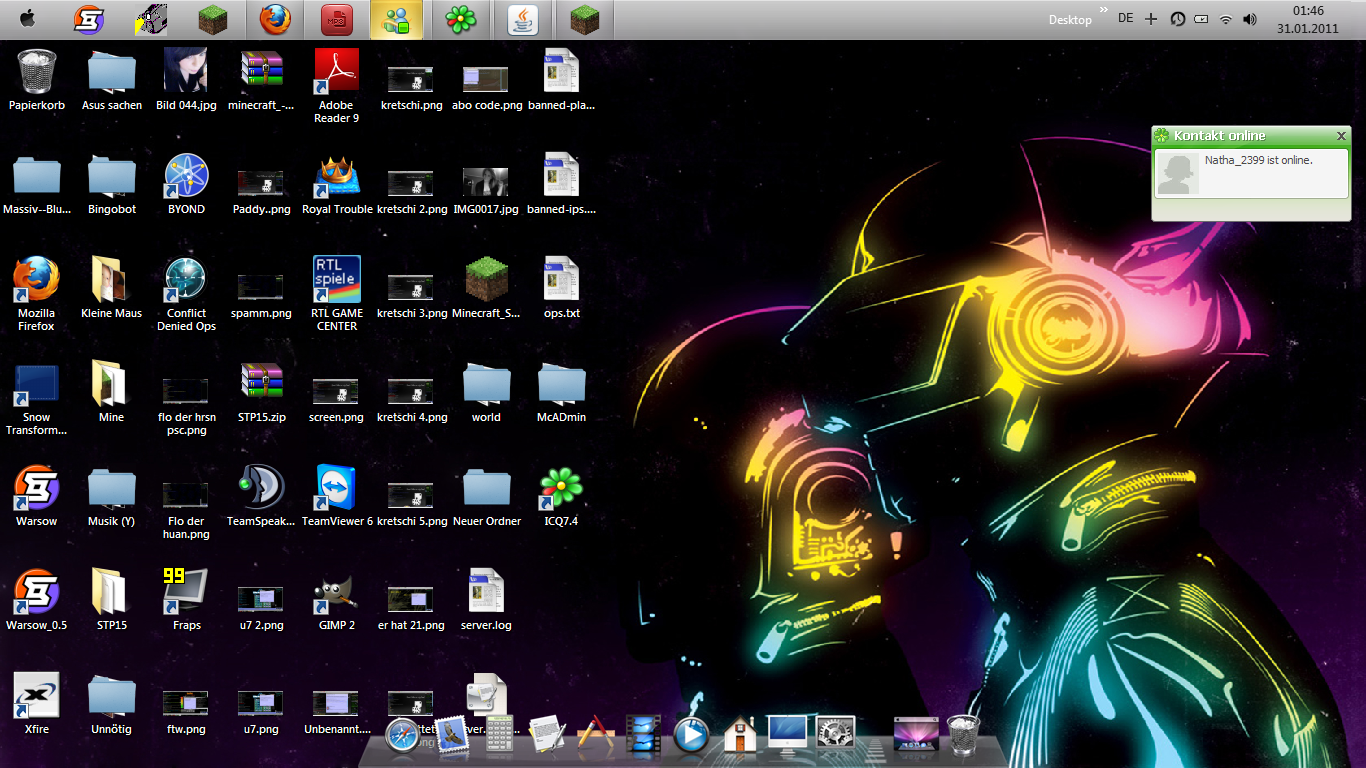Close the Kontakt online notification popup
Screen dimensions: 1366x768
click(1341, 136)
